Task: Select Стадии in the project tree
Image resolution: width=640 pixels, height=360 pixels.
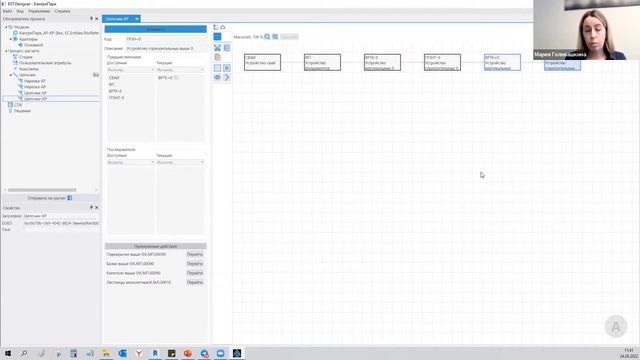Action: point(25,57)
